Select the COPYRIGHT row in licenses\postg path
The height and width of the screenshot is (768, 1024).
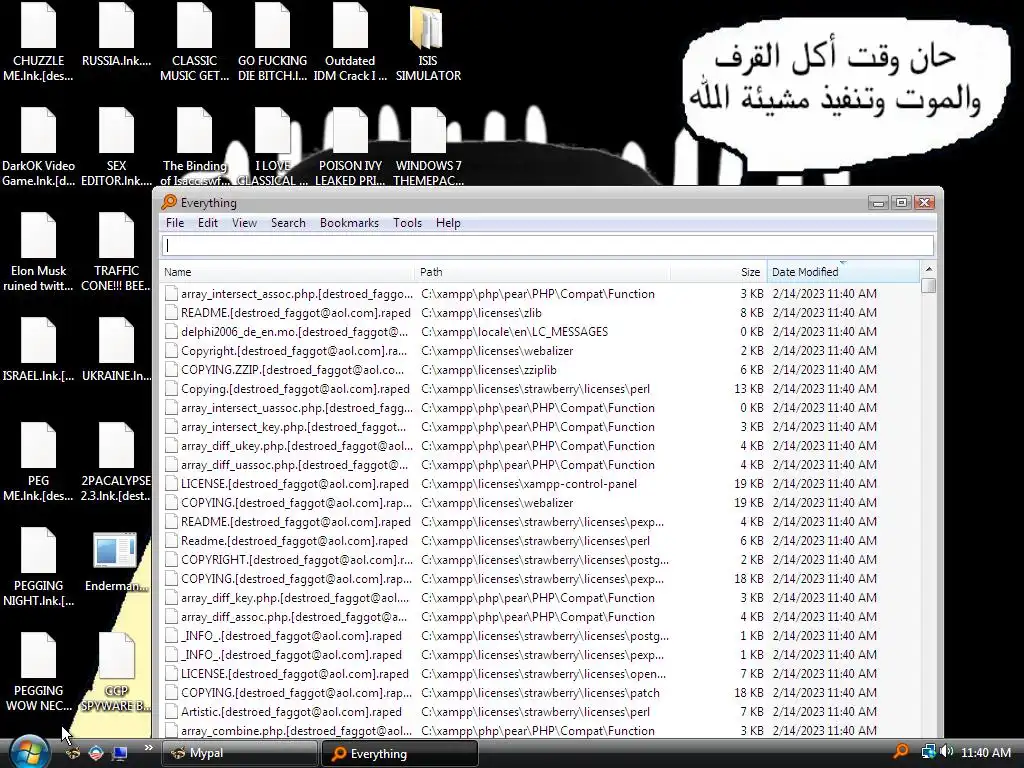539,560
